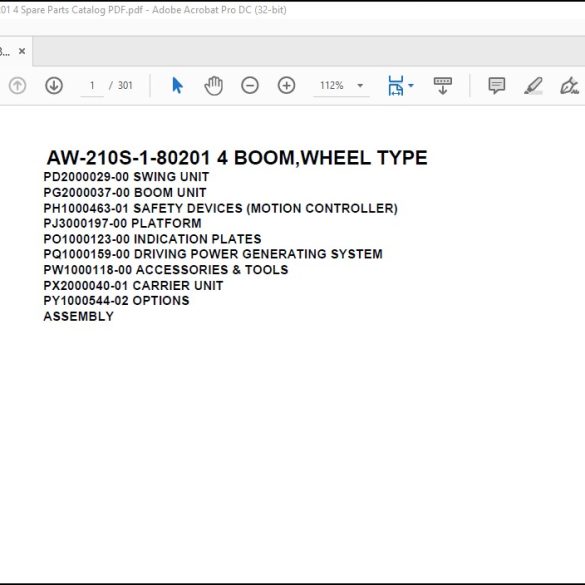Click the zoom percentage field showing 112%
Viewport: 585px width, 585px height.
click(332, 85)
